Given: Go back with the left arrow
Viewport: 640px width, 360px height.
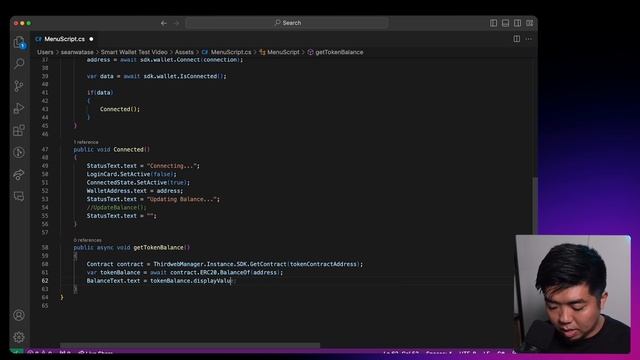Looking at the screenshot, I should [164, 23].
